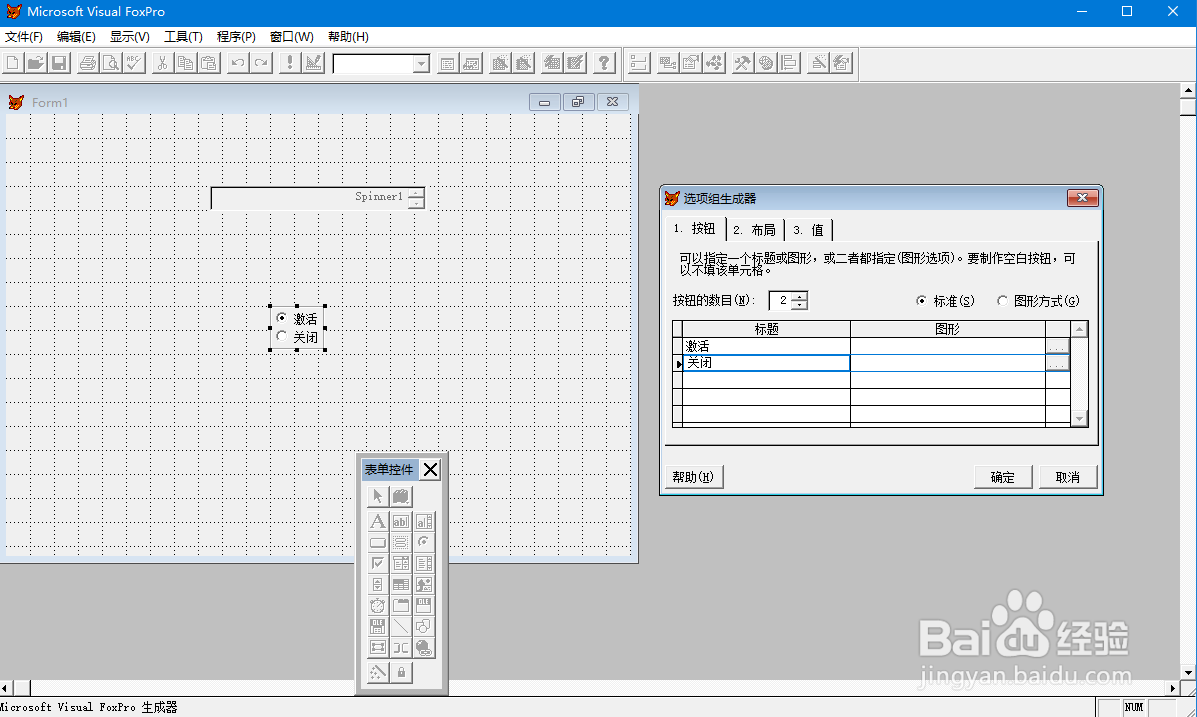Select the 图形方式(G) radio button
This screenshot has width=1197, height=717.
(1002, 301)
